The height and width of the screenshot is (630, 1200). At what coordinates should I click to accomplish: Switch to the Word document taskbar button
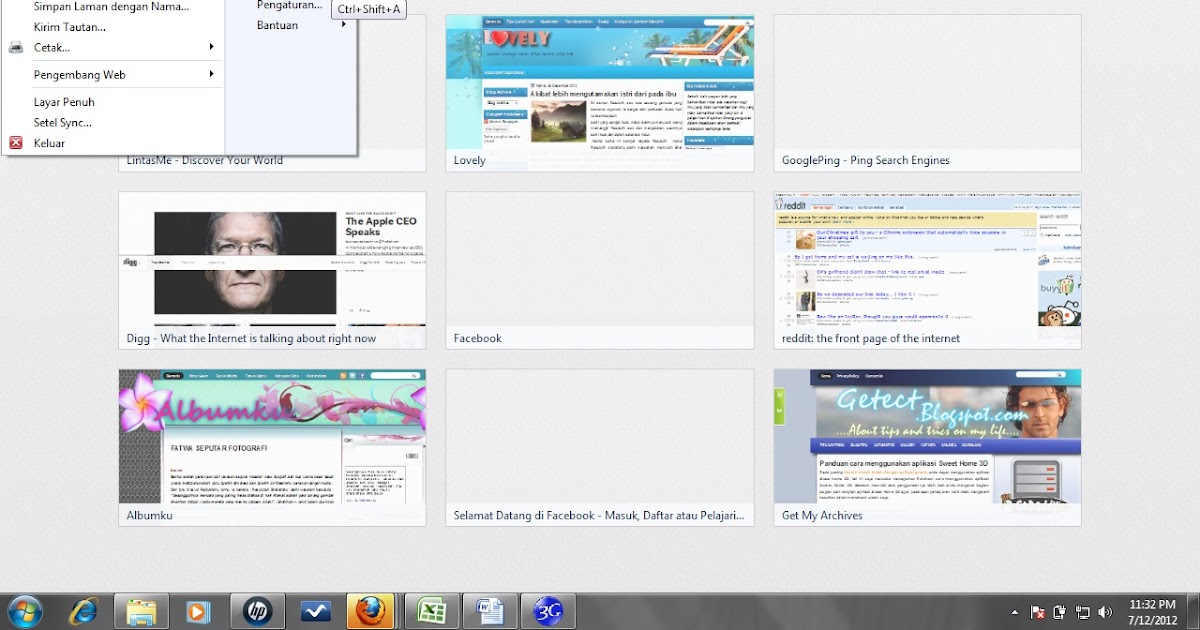(x=490, y=610)
